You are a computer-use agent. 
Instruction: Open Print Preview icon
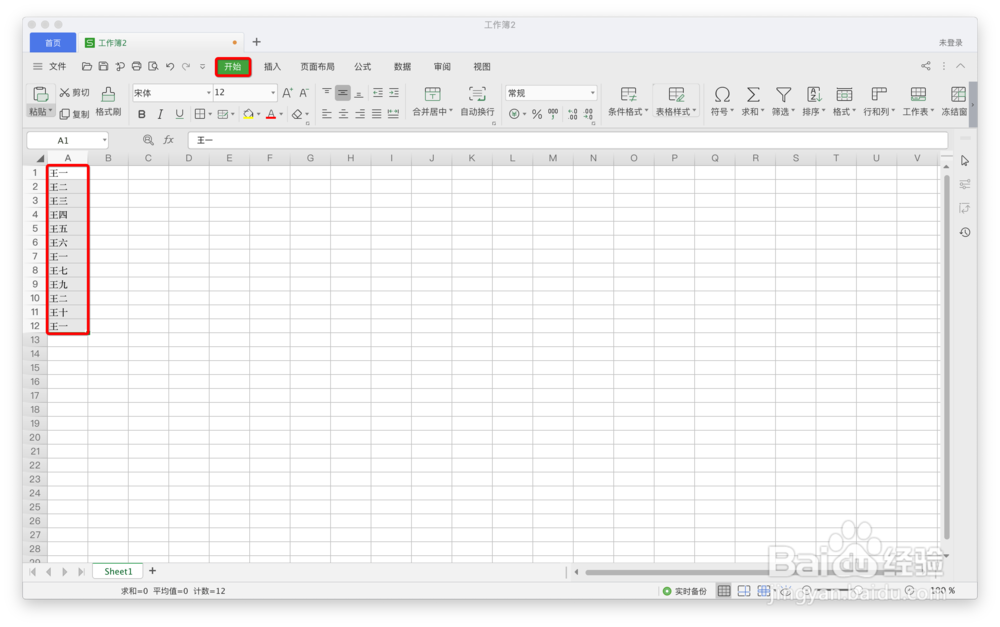153,66
